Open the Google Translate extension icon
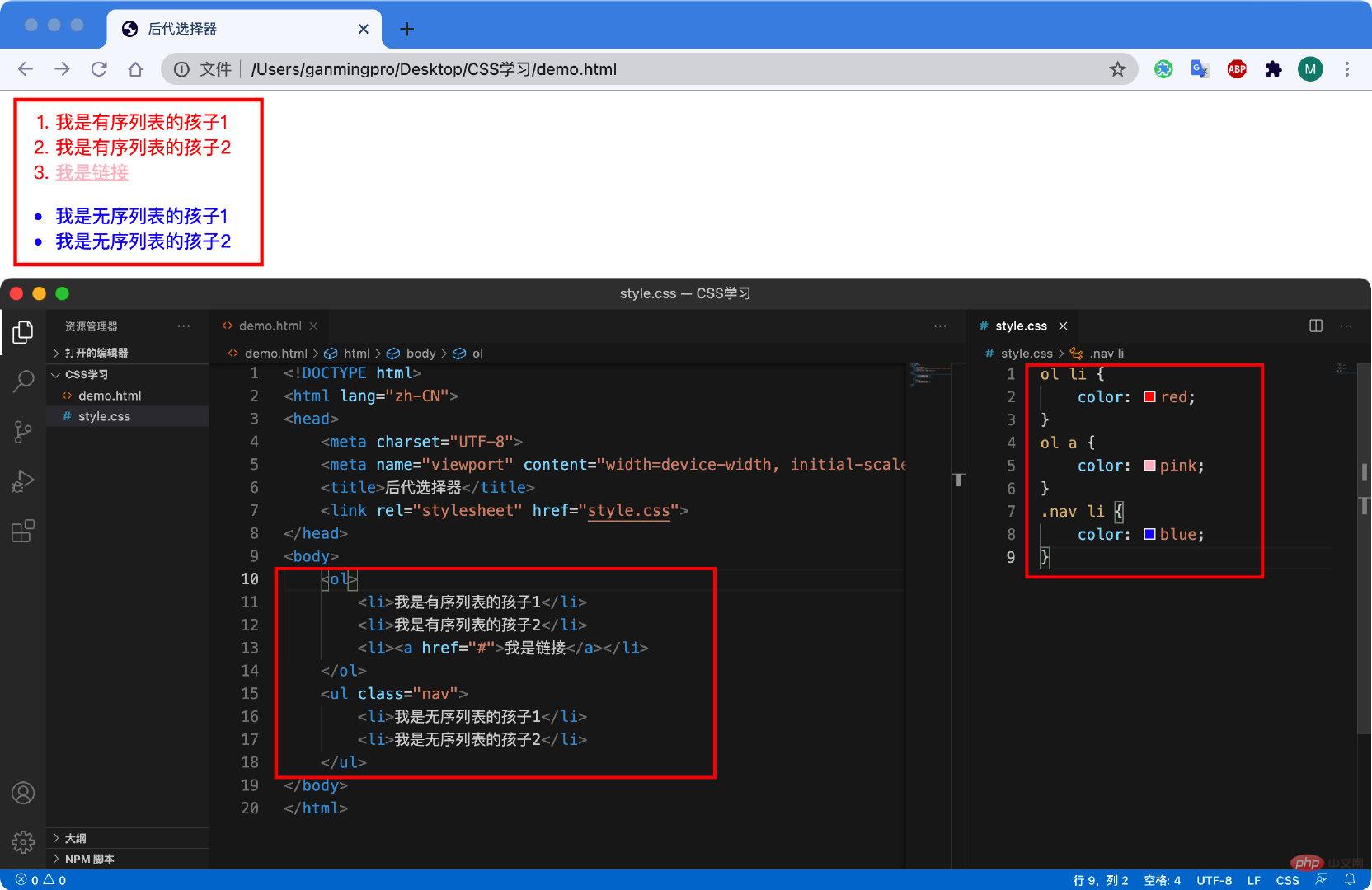The image size is (1372, 890). click(1200, 69)
